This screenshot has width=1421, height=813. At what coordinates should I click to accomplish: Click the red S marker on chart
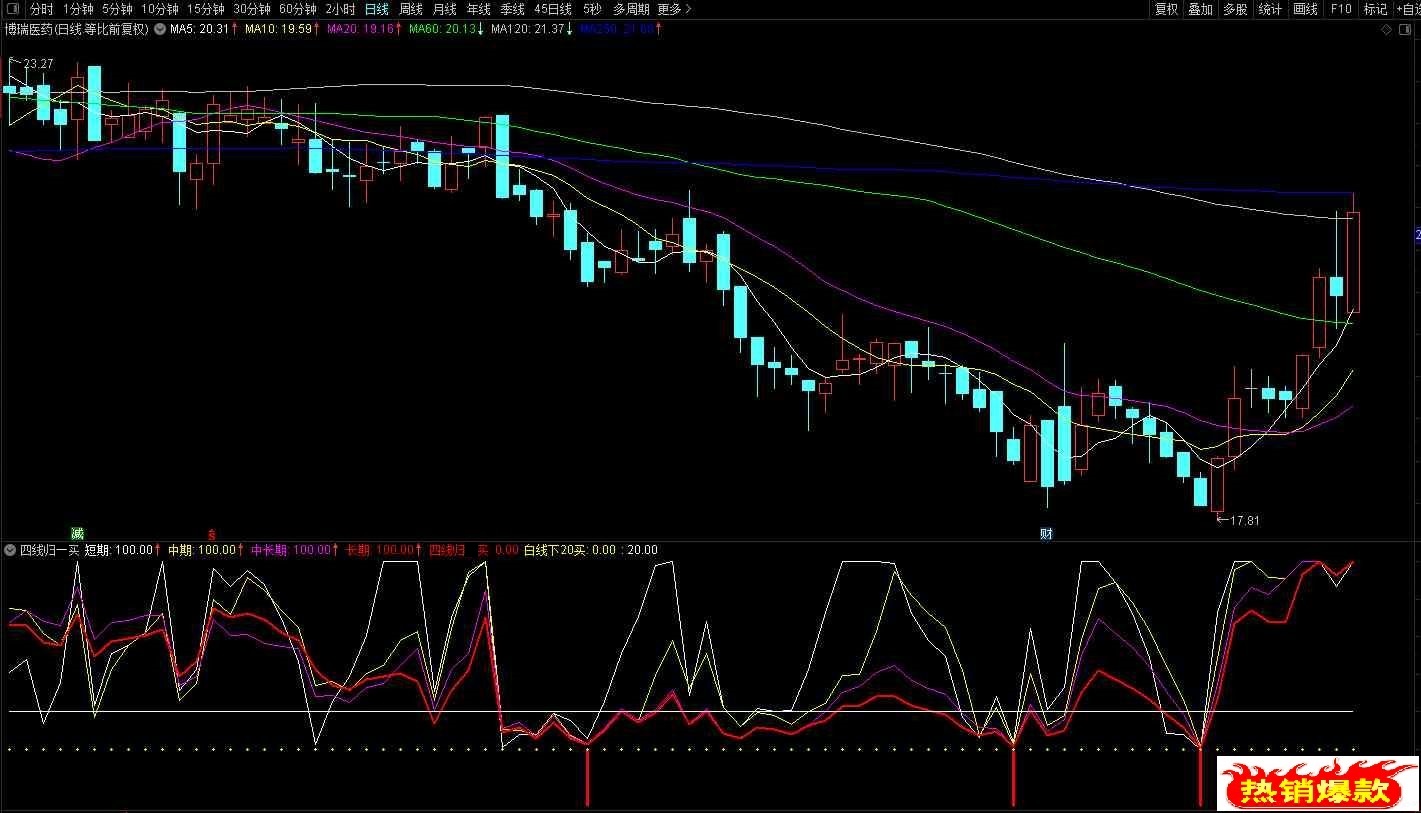coord(211,533)
